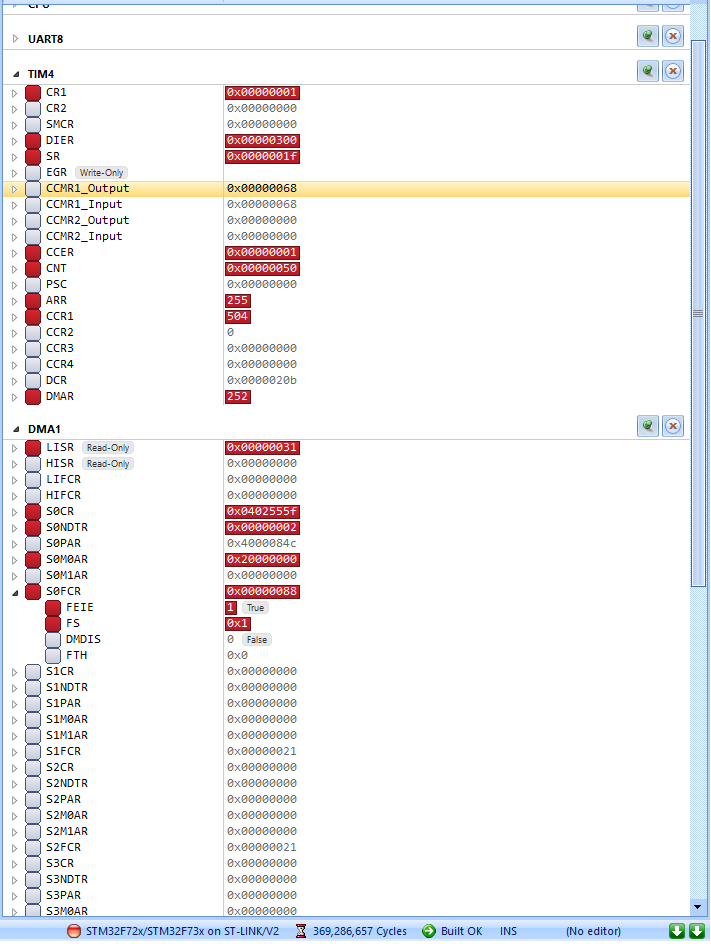Select the S0PAR register name
Image resolution: width=711 pixels, height=944 pixels.
click(63, 544)
